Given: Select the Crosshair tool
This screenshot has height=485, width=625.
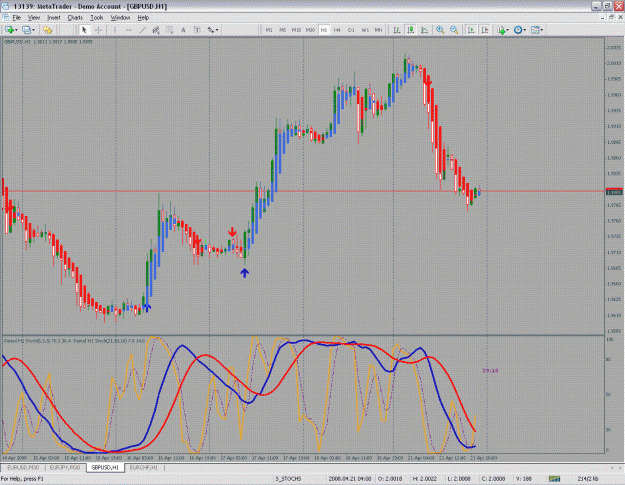Looking at the screenshot, I should click(98, 30).
